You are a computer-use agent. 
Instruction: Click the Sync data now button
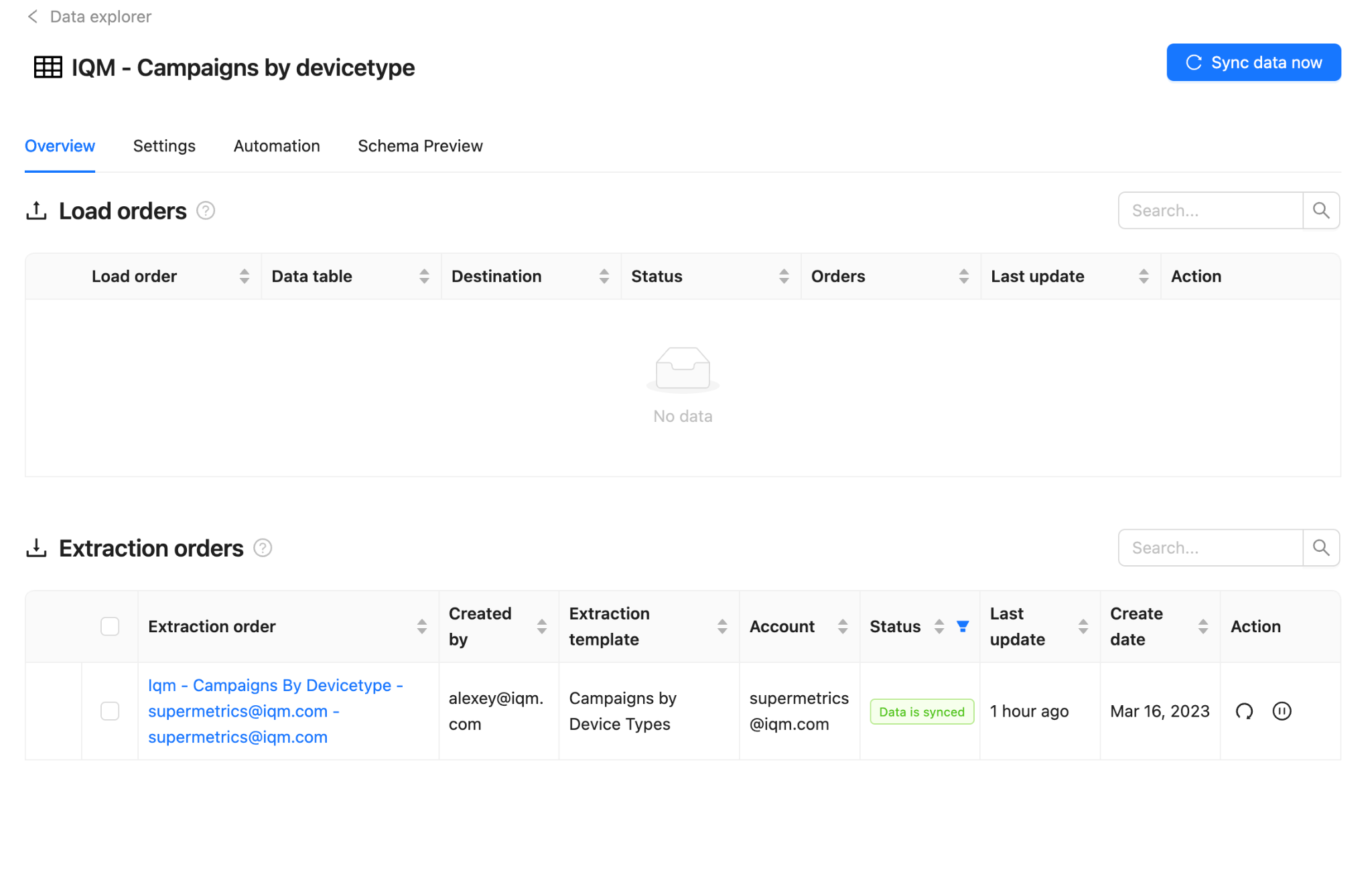click(x=1253, y=62)
